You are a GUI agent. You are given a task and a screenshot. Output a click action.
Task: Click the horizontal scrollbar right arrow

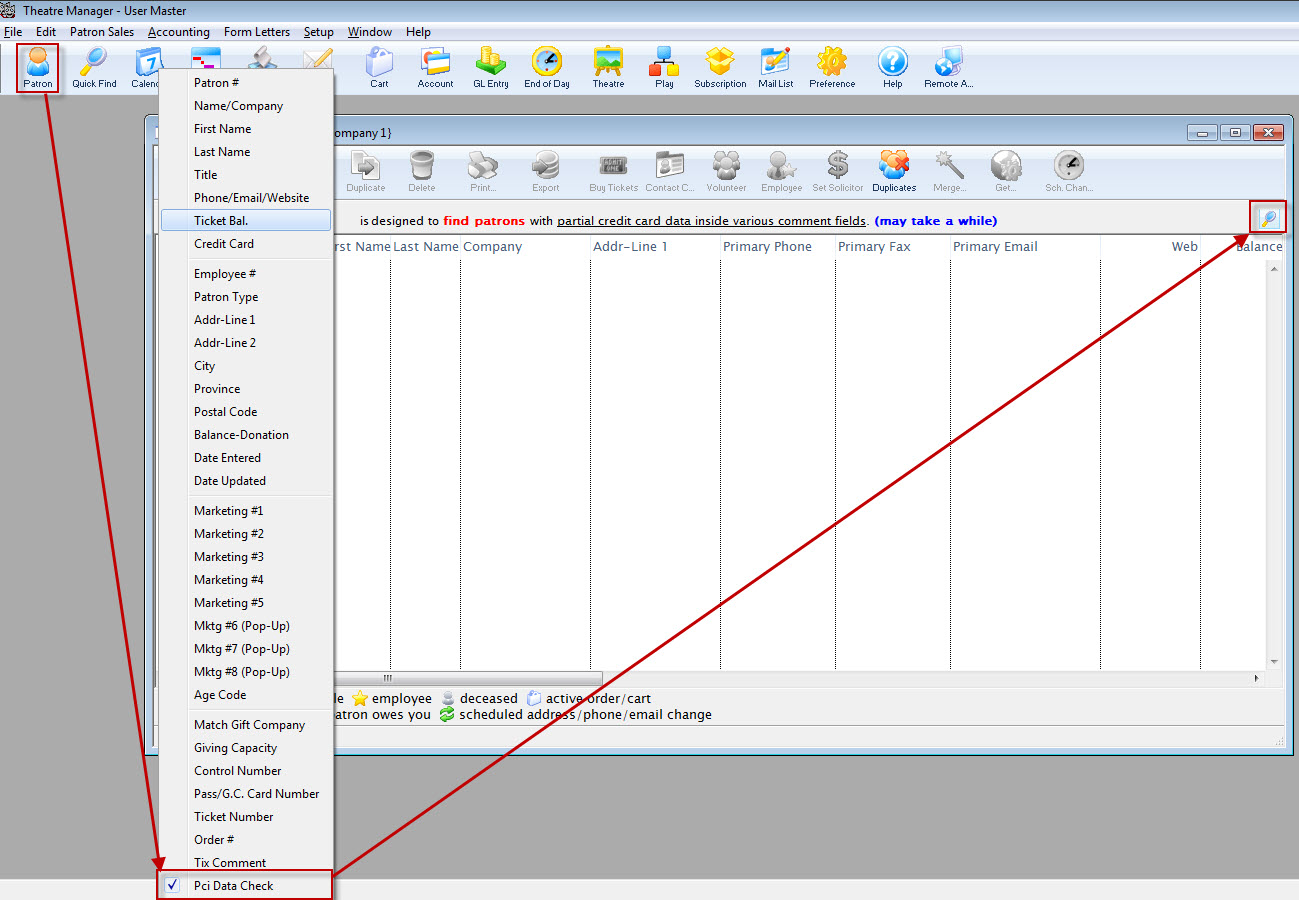[1258, 678]
